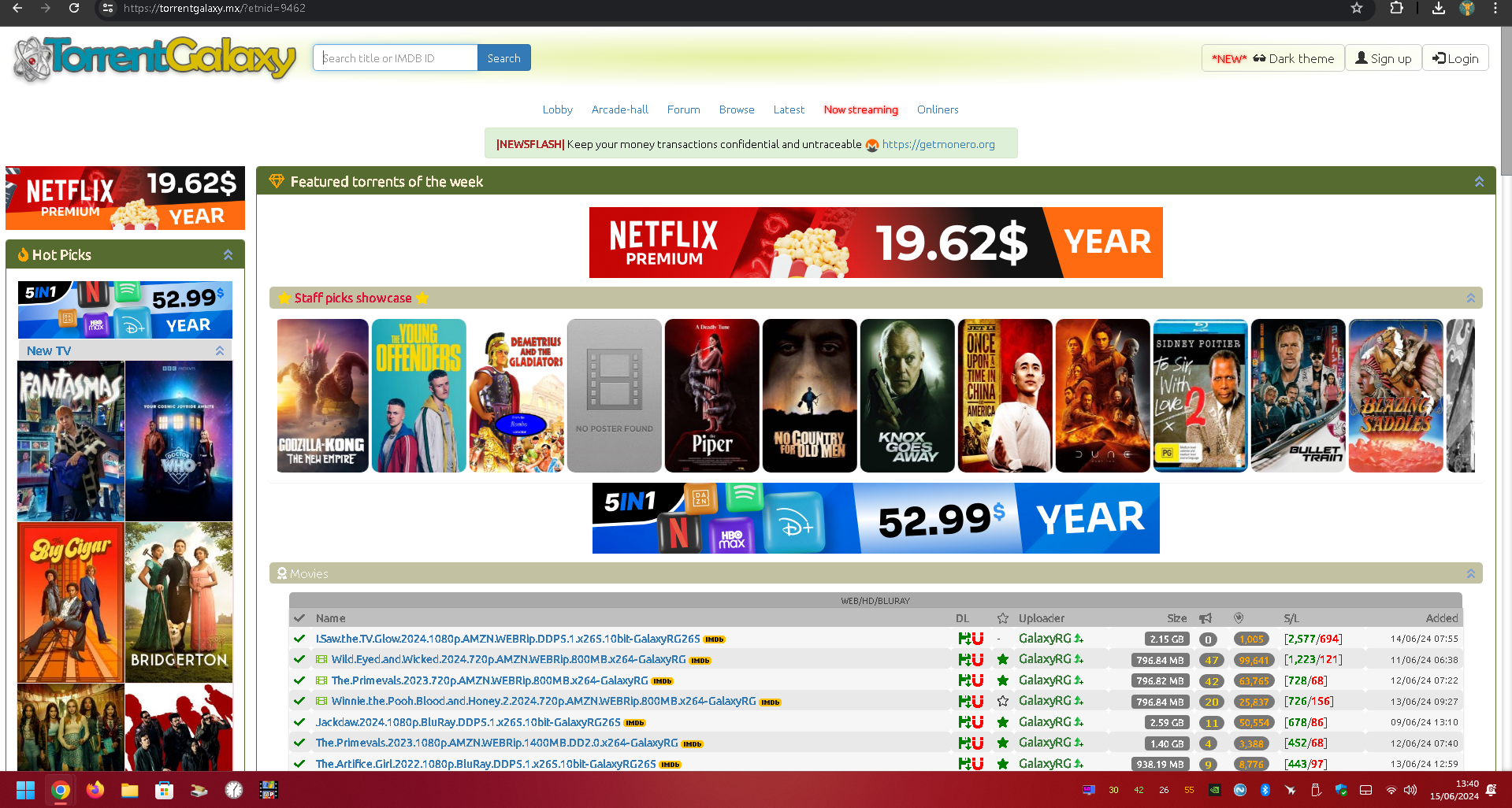Click the magnet icon for Jackdaw.2024 torrent
The height and width of the screenshot is (808, 1512).
tap(977, 722)
